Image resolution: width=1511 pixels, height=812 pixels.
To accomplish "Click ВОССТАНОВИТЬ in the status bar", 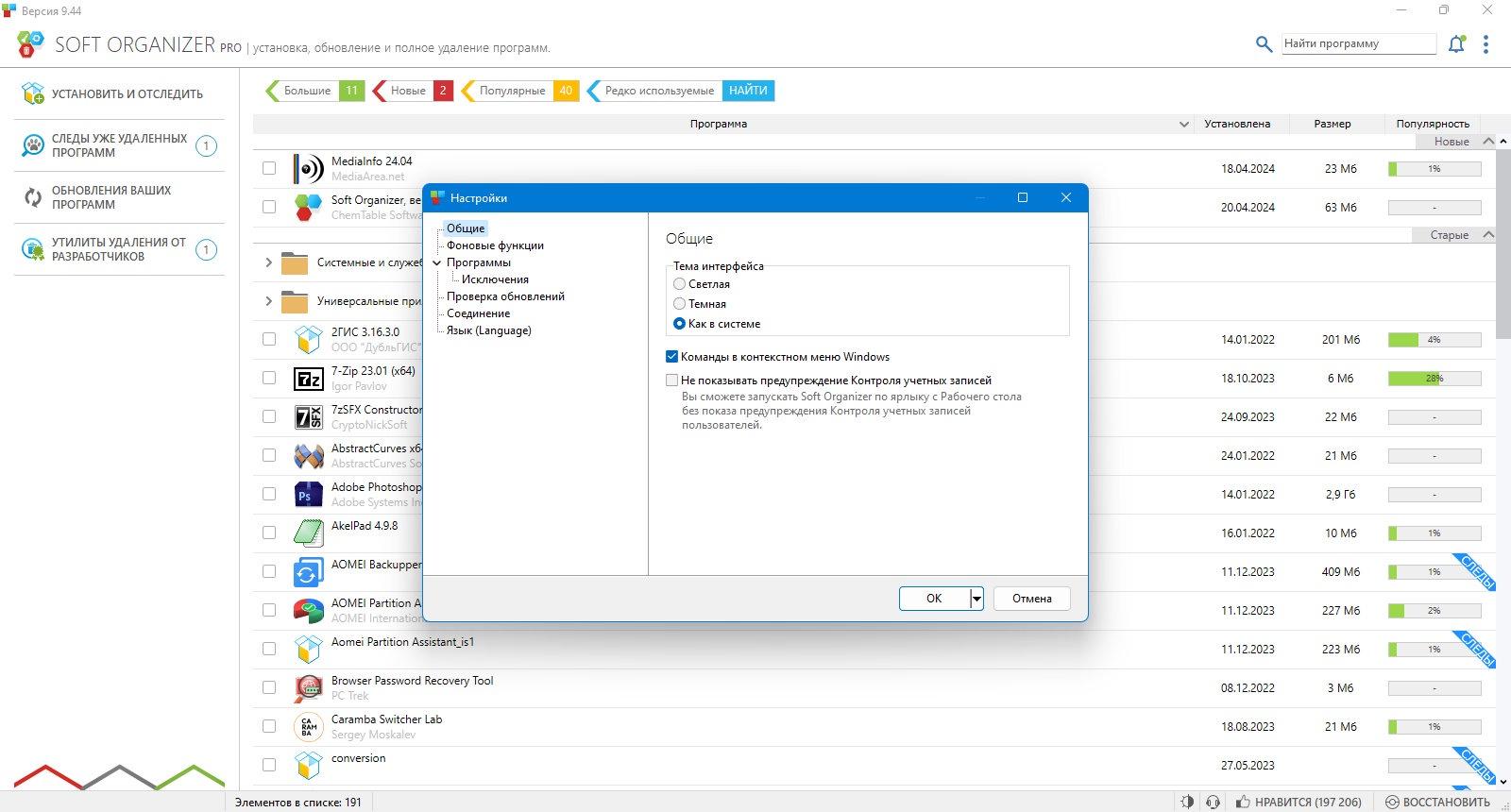I will [x=1437, y=802].
